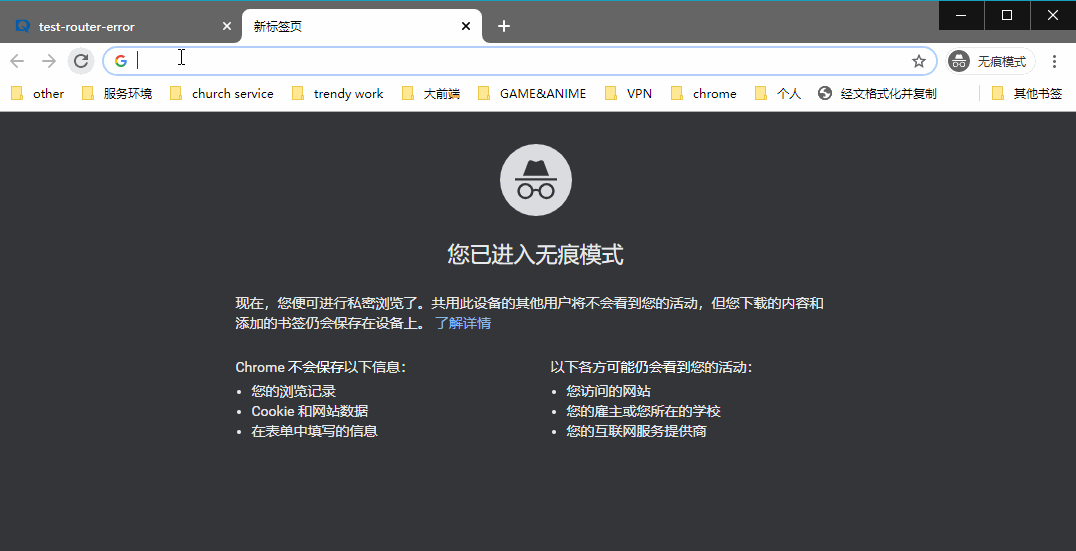Open the trendy work bookmark folder

click(x=338, y=93)
